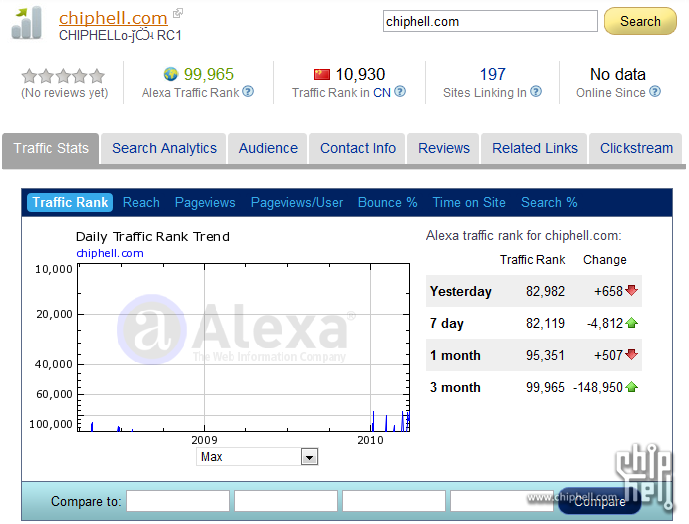Open help icon for Sites Linking In
This screenshot has height=524, width=689.
(536, 91)
